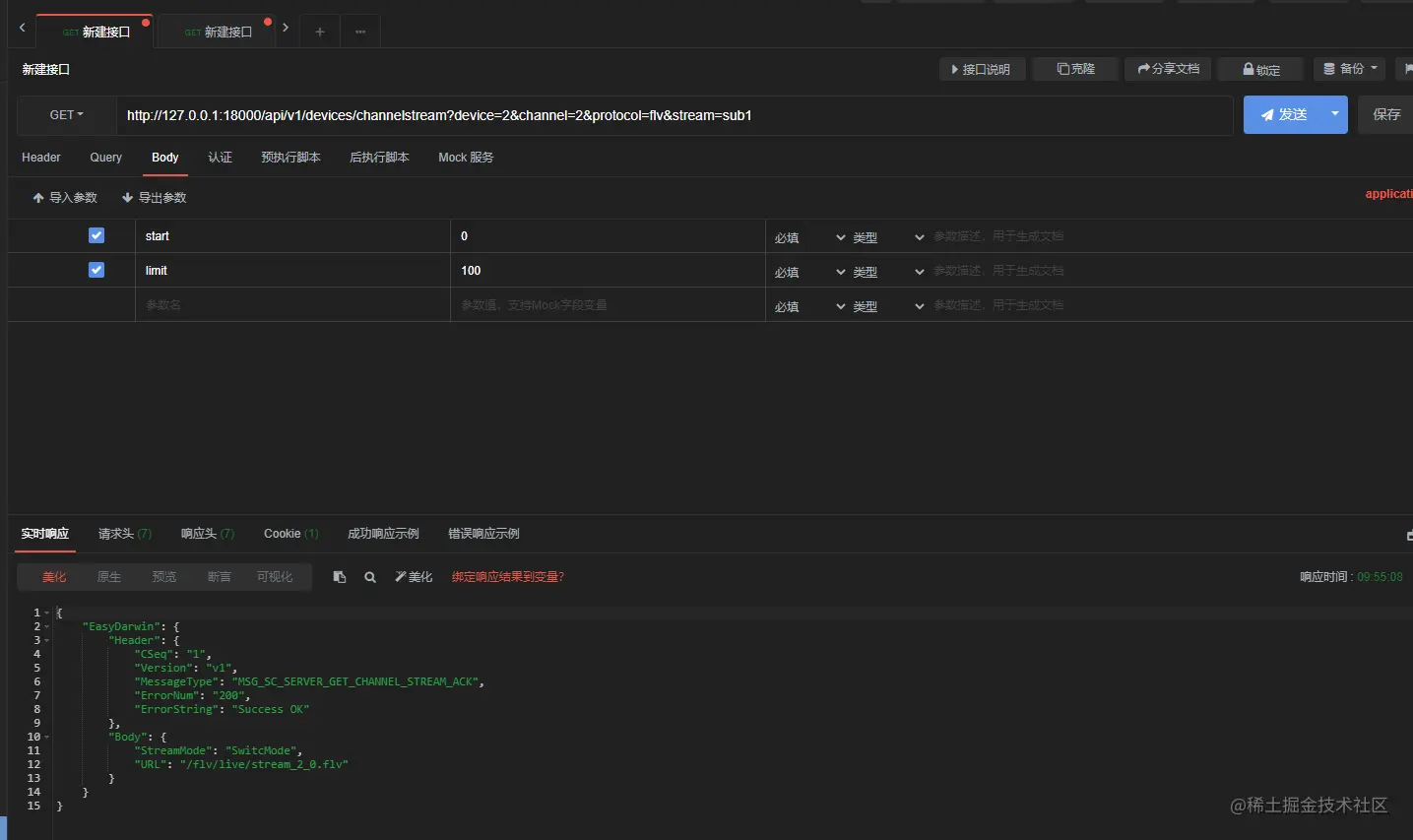Viewport: 1413px width, 840px height.
Task: Switch to the second 新建接口 request tab
Action: pos(218,32)
